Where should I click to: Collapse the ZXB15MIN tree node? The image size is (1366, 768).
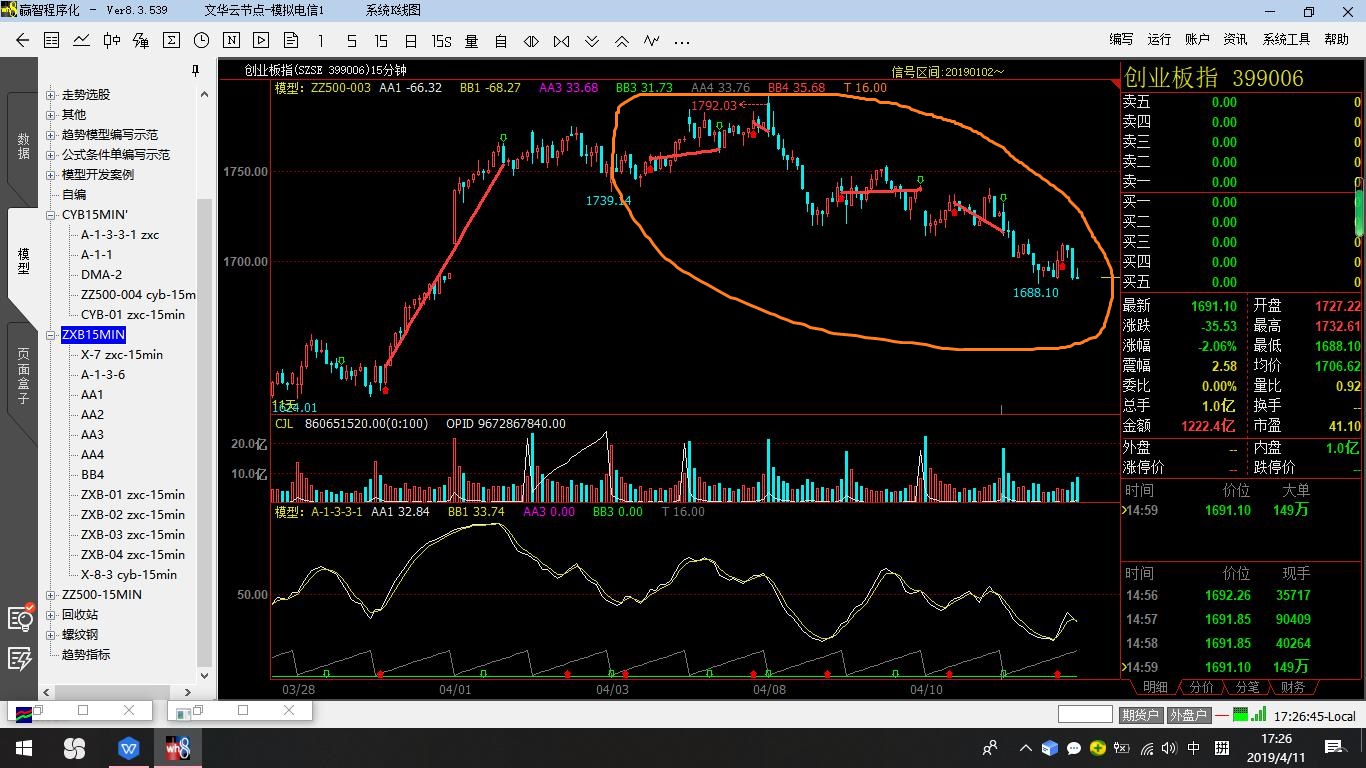tap(51, 335)
